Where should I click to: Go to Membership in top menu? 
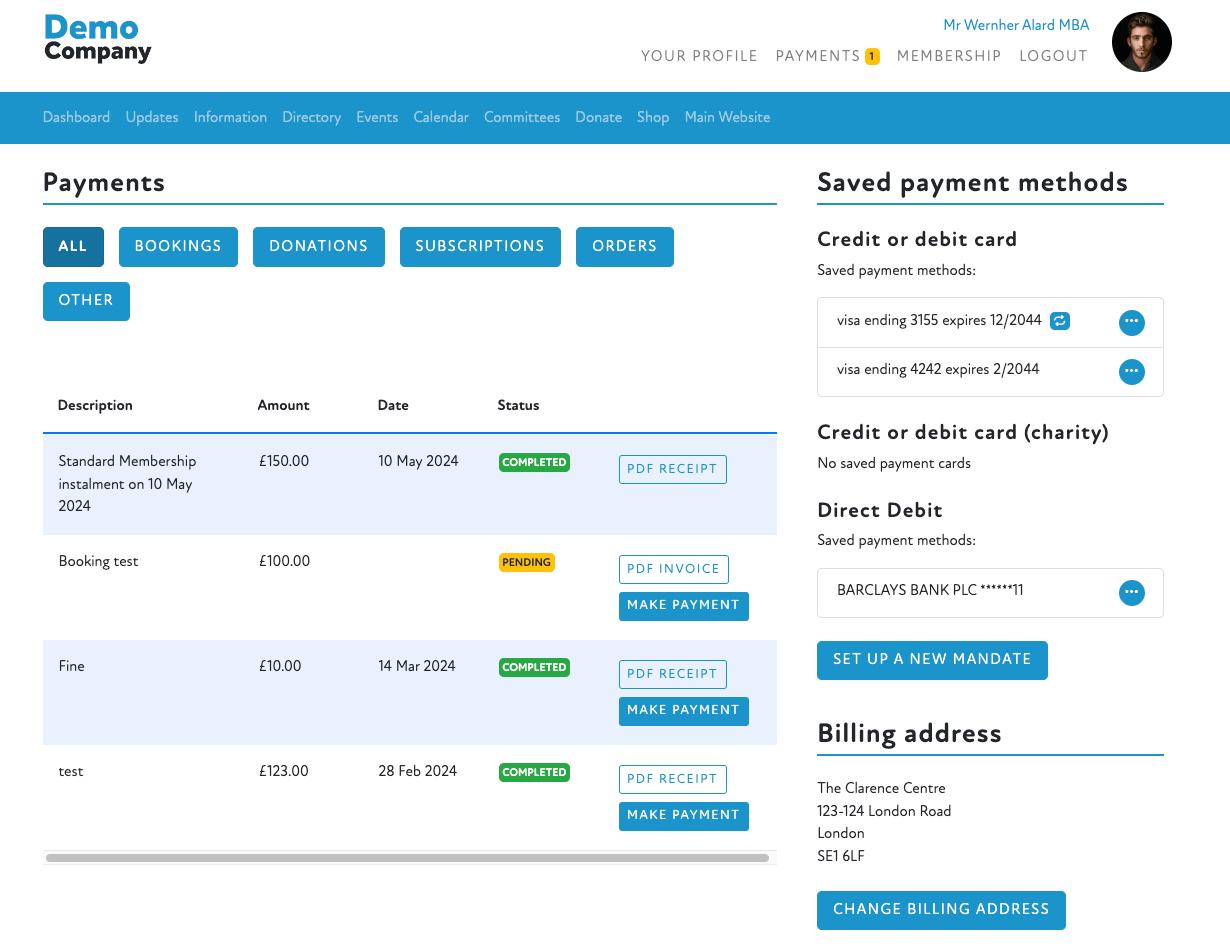tap(949, 57)
